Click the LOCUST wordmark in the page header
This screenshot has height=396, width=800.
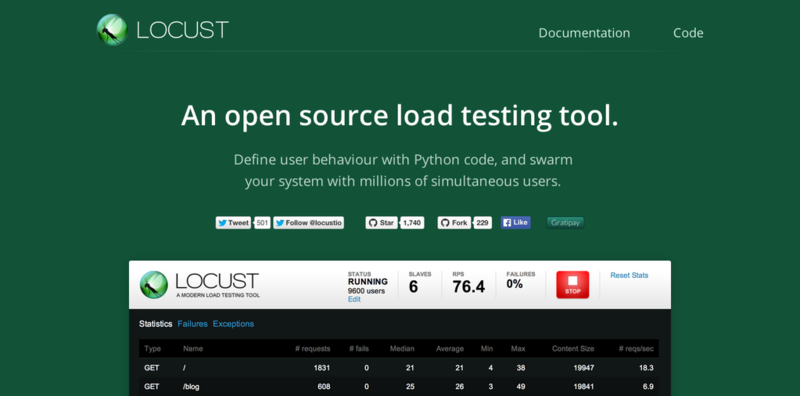pos(183,30)
